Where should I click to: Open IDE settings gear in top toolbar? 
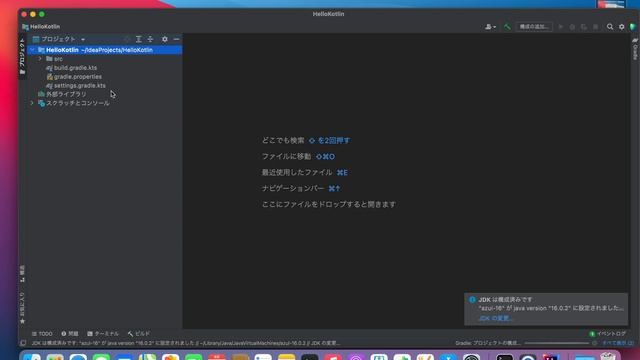pos(621,27)
